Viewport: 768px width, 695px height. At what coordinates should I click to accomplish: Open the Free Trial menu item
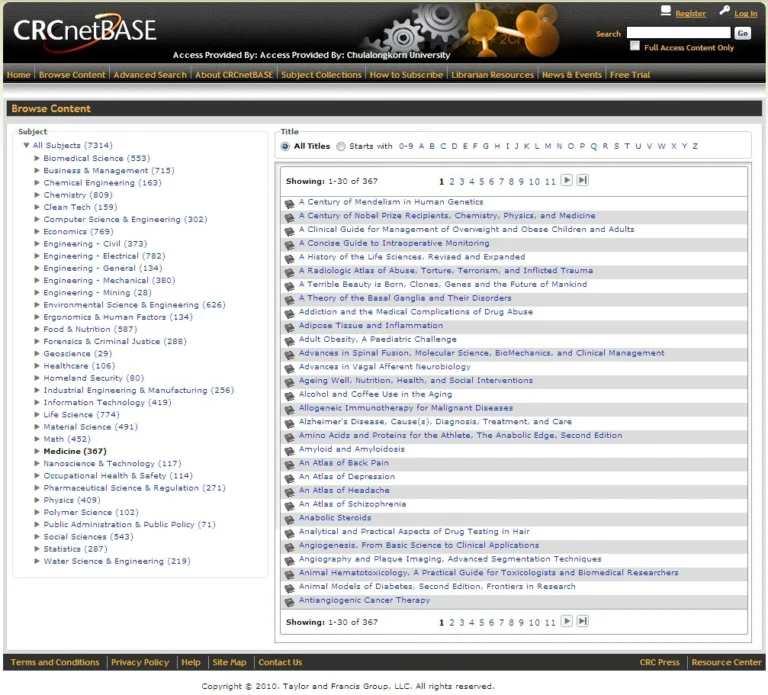(x=630, y=74)
